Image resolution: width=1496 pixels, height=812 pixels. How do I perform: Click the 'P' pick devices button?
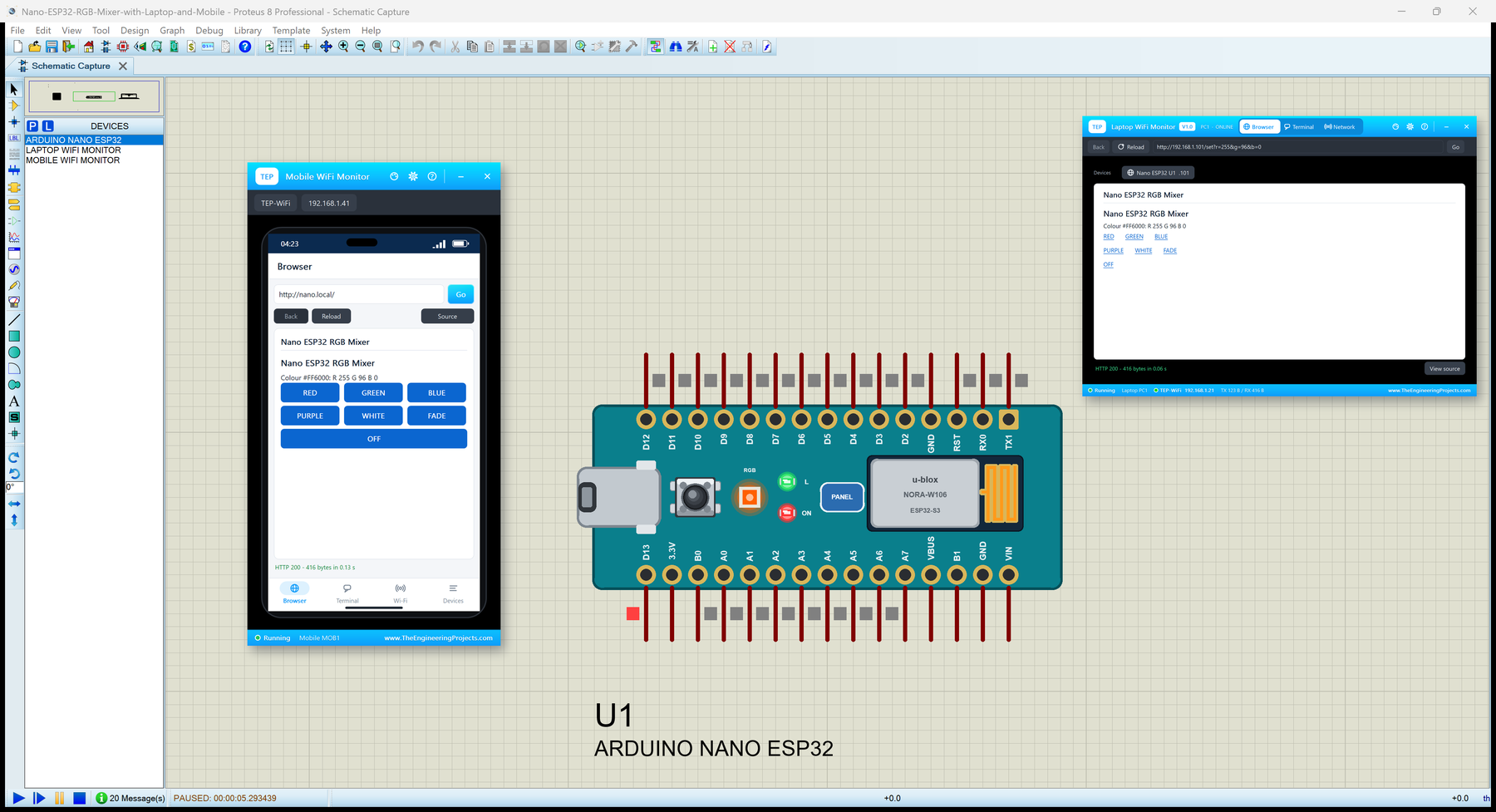point(32,125)
